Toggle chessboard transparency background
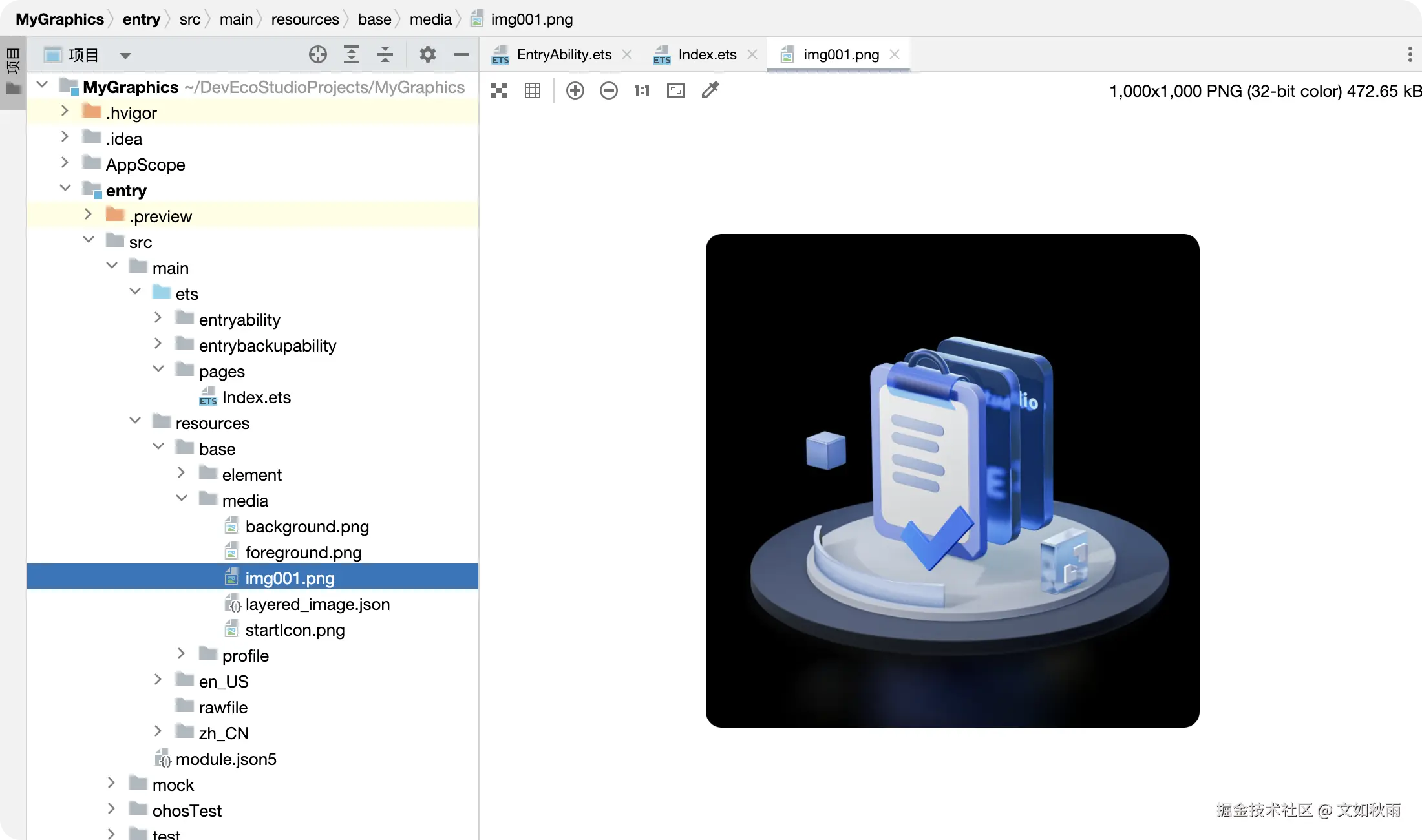Image resolution: width=1422 pixels, height=840 pixels. 499,90
